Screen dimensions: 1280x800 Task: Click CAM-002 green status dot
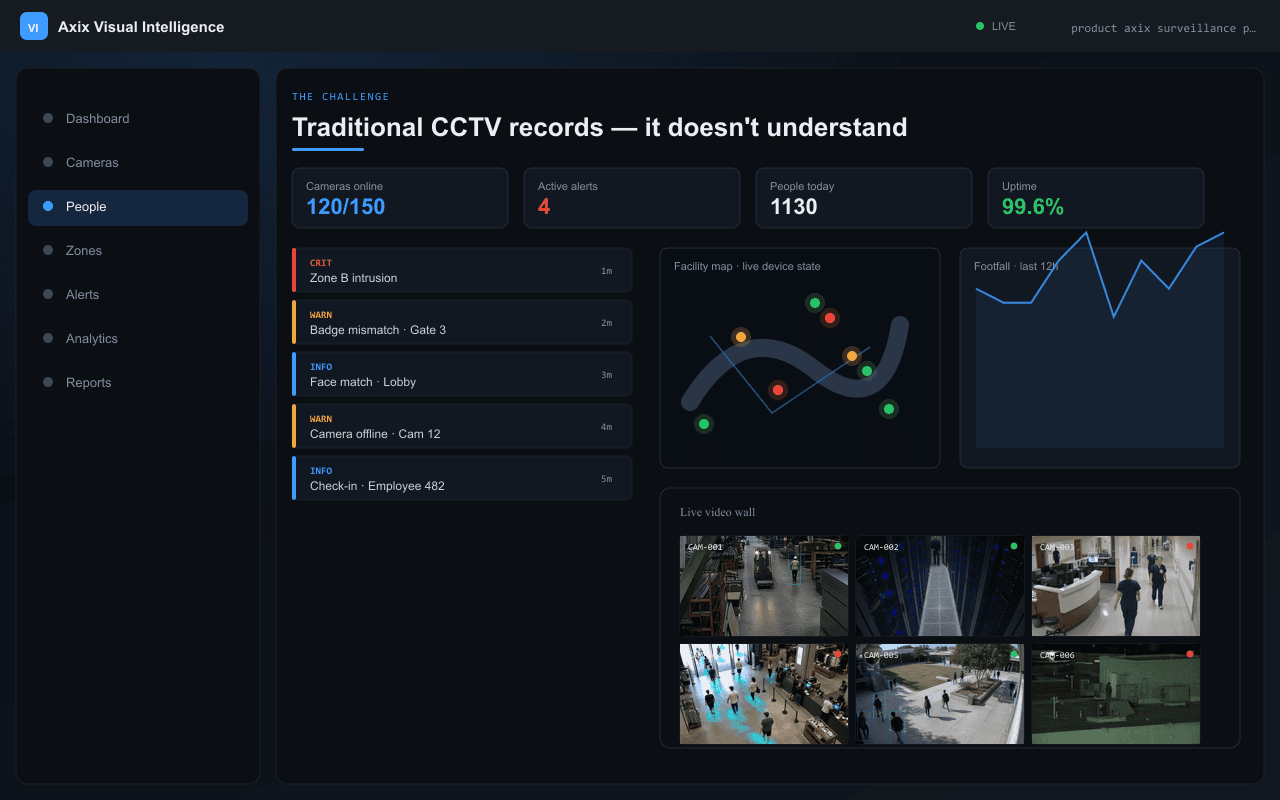[x=1014, y=546]
